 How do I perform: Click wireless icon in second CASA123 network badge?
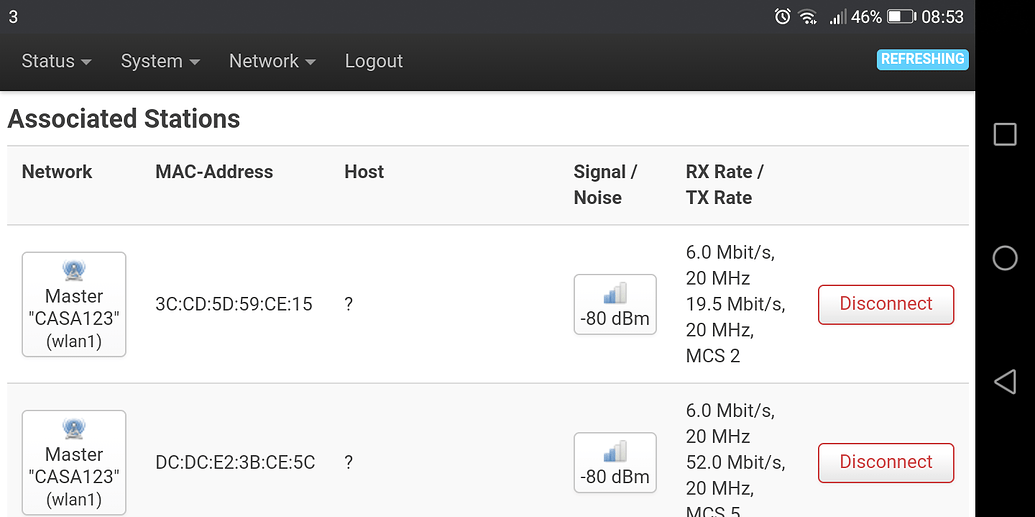coord(74,429)
